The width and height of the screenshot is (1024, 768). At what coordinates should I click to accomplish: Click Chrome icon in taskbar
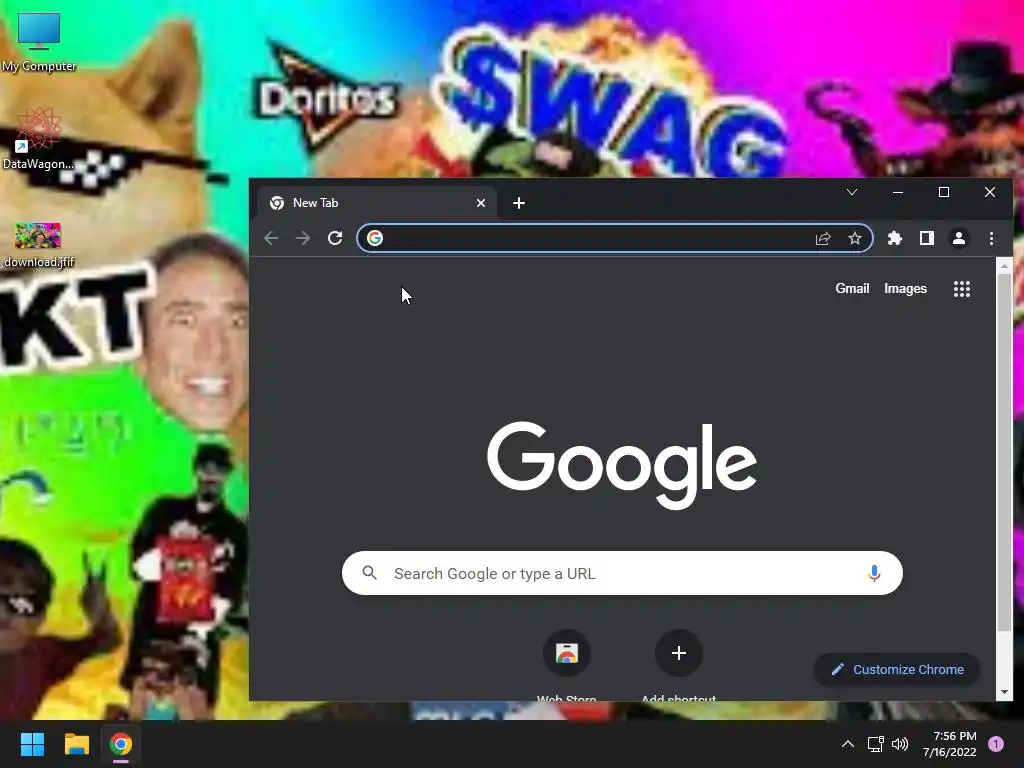[x=121, y=744]
